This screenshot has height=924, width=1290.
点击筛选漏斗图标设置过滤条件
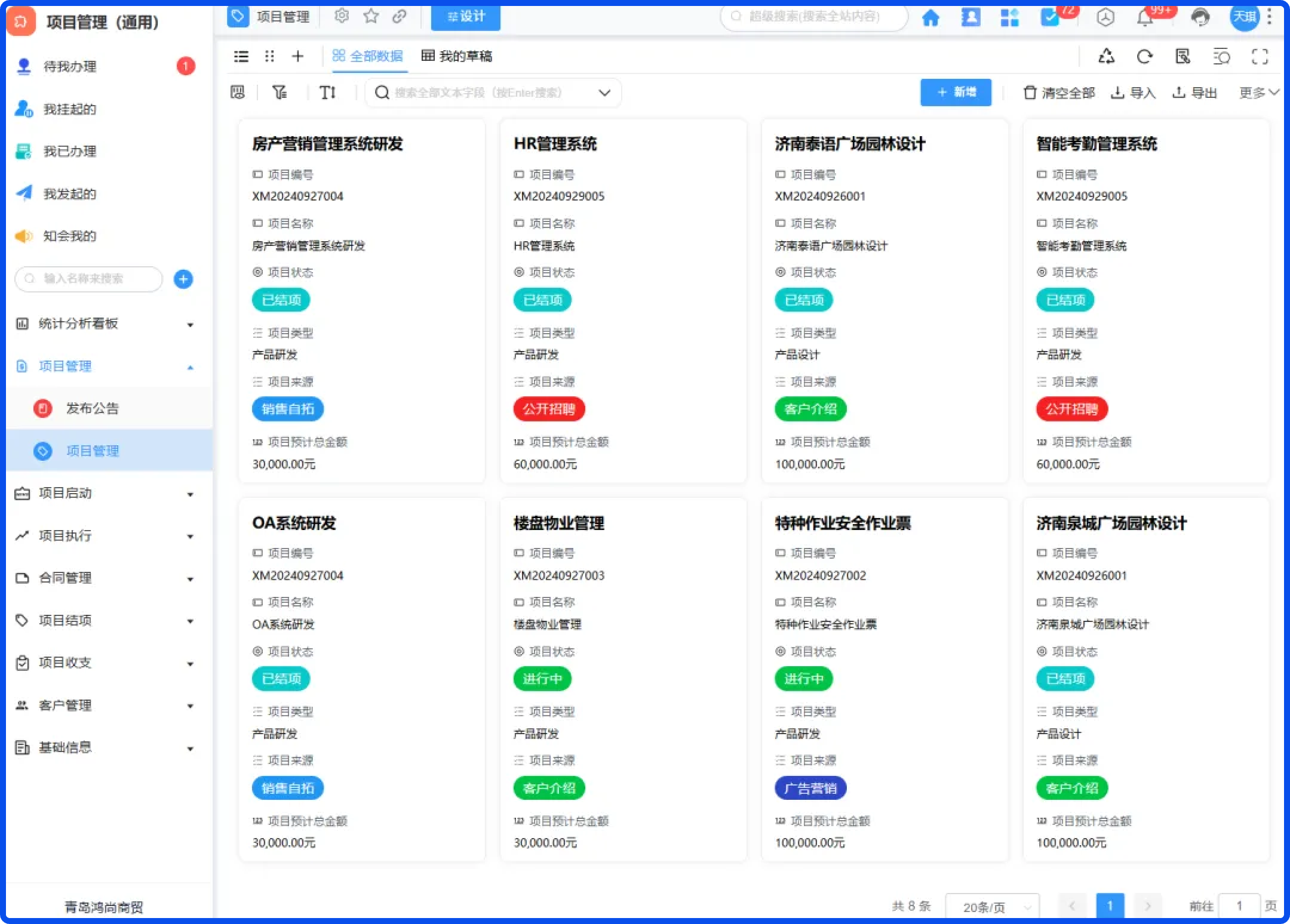279,93
